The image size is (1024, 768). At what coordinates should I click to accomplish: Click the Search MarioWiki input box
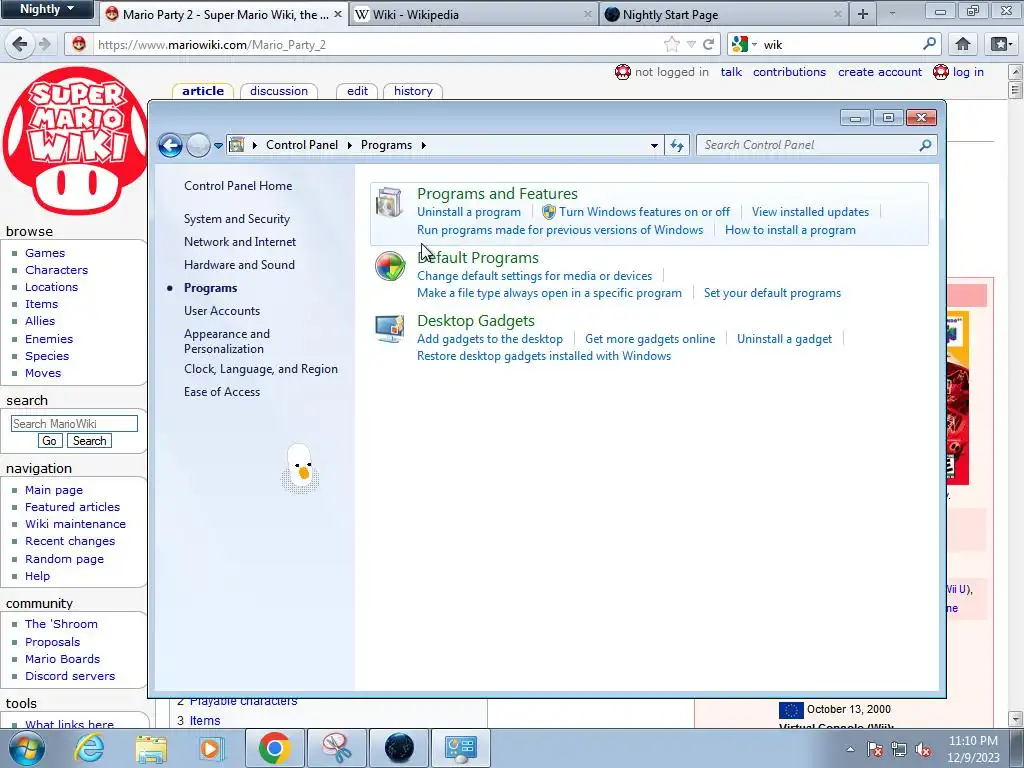[x=74, y=423]
